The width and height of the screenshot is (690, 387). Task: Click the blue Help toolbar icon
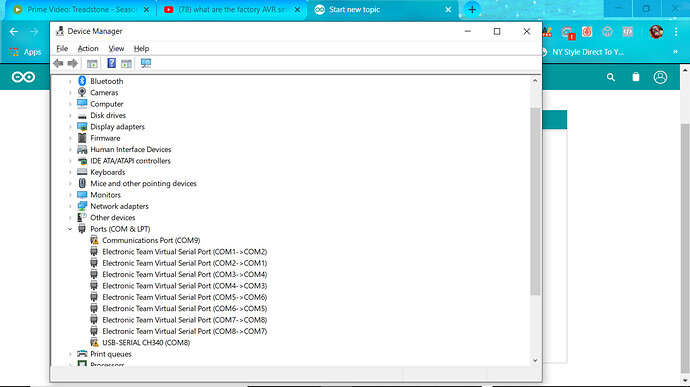click(111, 63)
